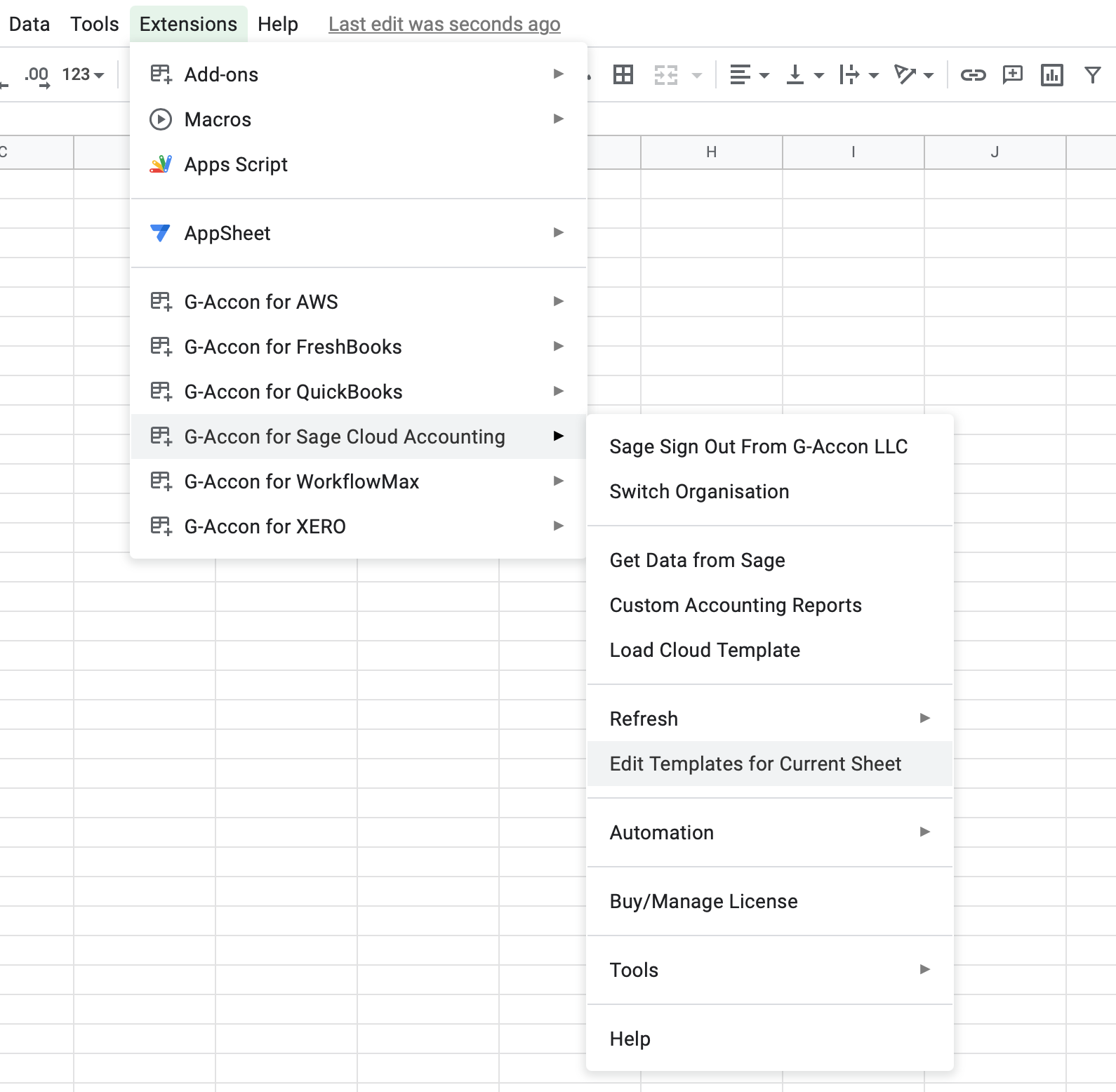Screen dimensions: 1116x1092
Task: Click the Add-ons table icon
Action: pos(161,74)
